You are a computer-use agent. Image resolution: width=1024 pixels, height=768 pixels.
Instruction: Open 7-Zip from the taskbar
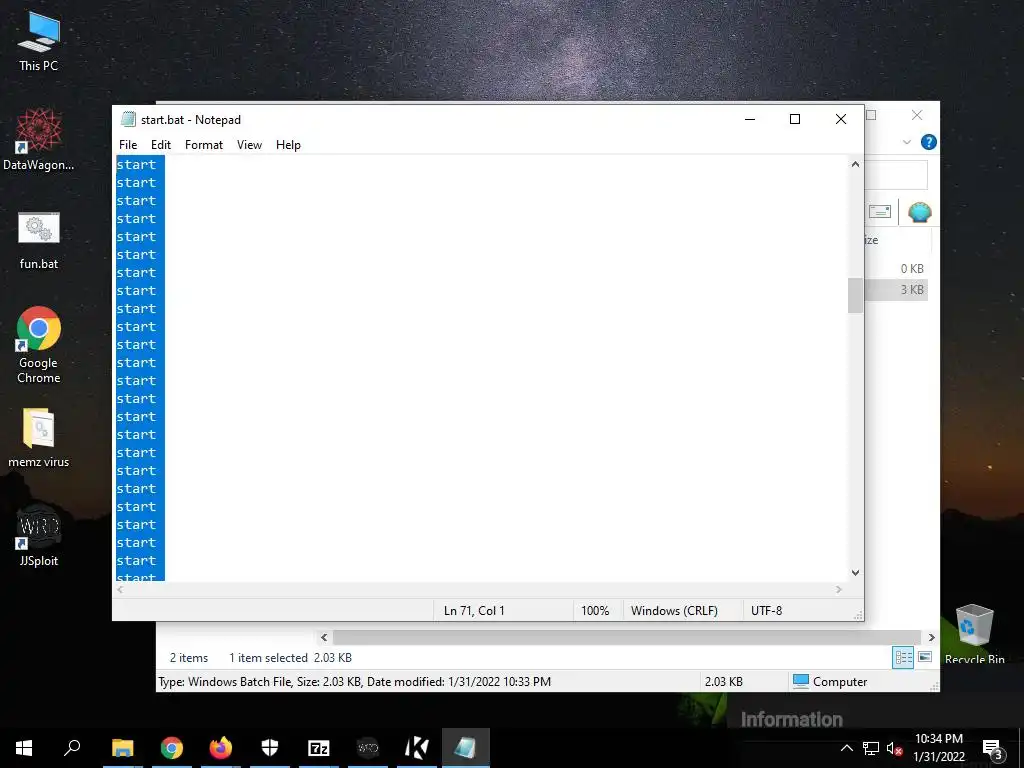(x=319, y=748)
